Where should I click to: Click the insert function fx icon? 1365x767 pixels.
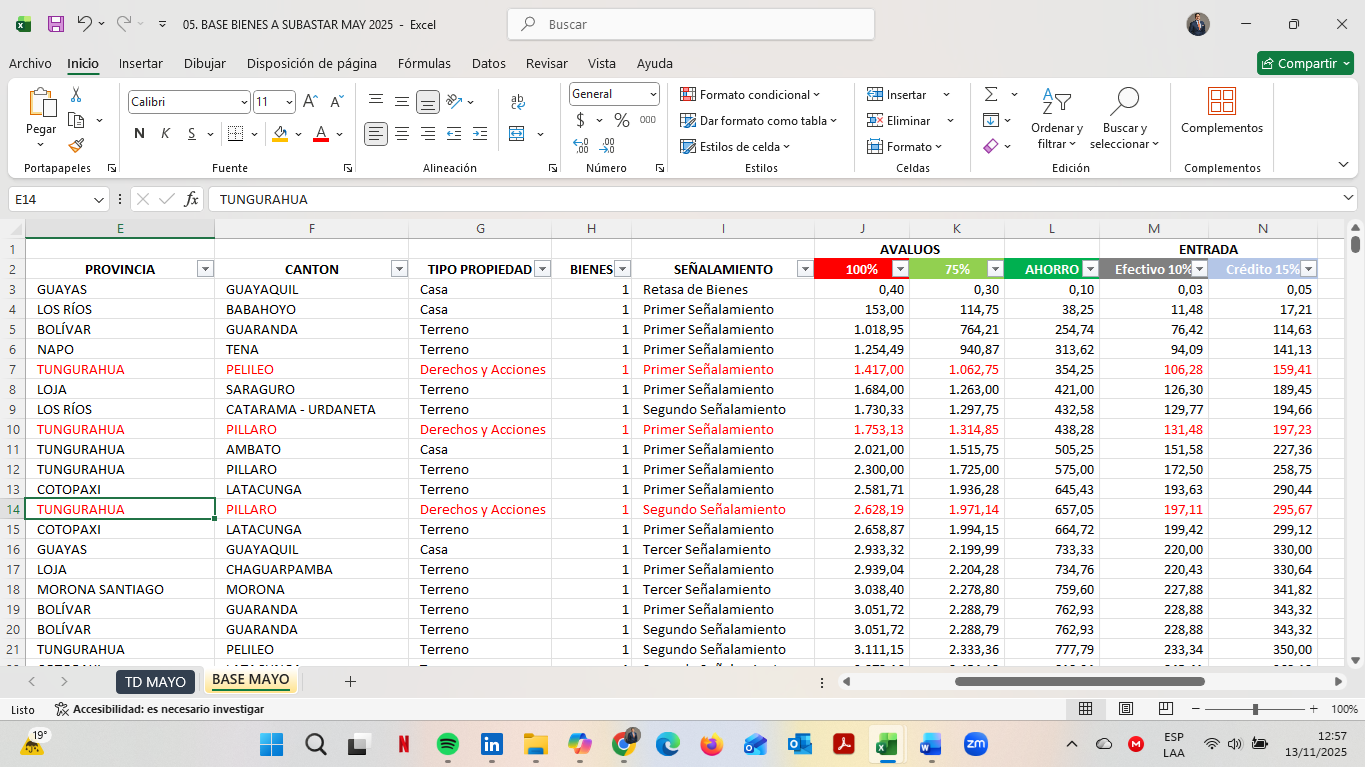(x=192, y=199)
